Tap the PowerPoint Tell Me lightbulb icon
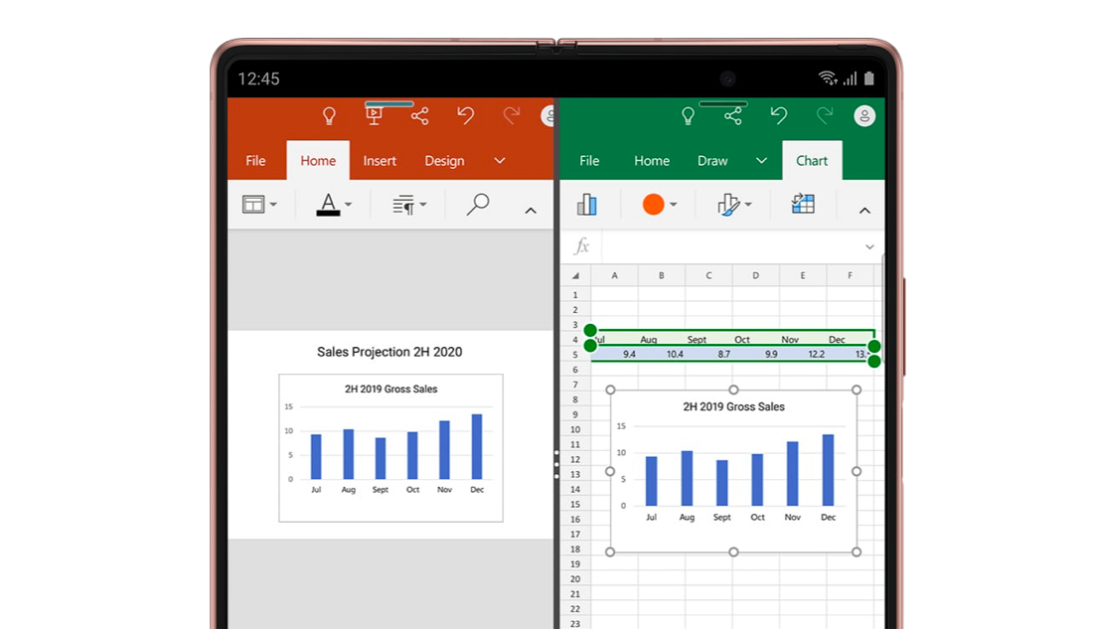This screenshot has width=1093, height=630. click(329, 116)
